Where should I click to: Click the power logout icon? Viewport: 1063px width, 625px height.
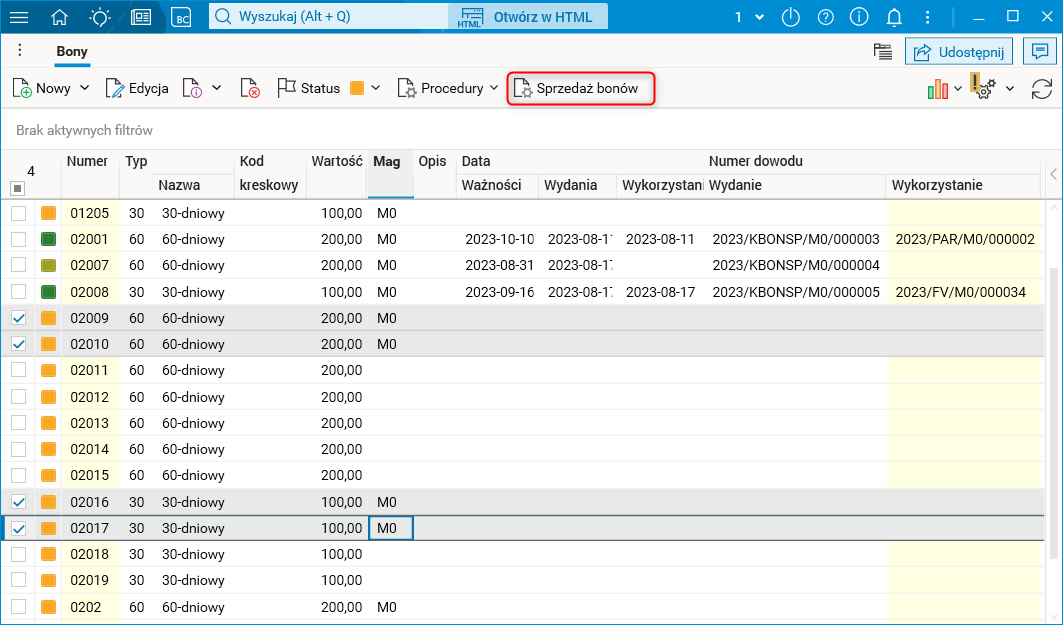pos(791,17)
